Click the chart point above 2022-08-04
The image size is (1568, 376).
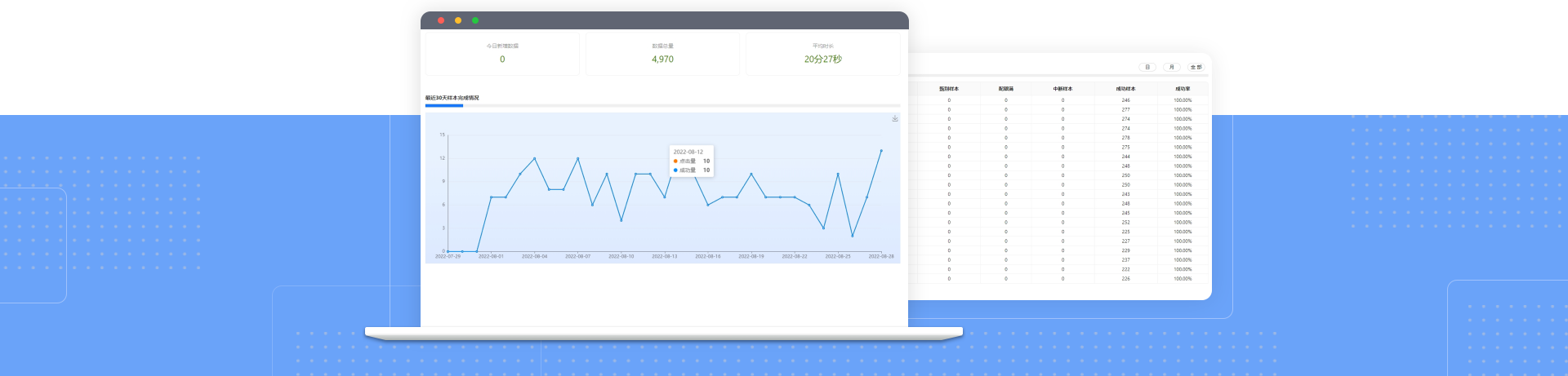[x=534, y=159]
